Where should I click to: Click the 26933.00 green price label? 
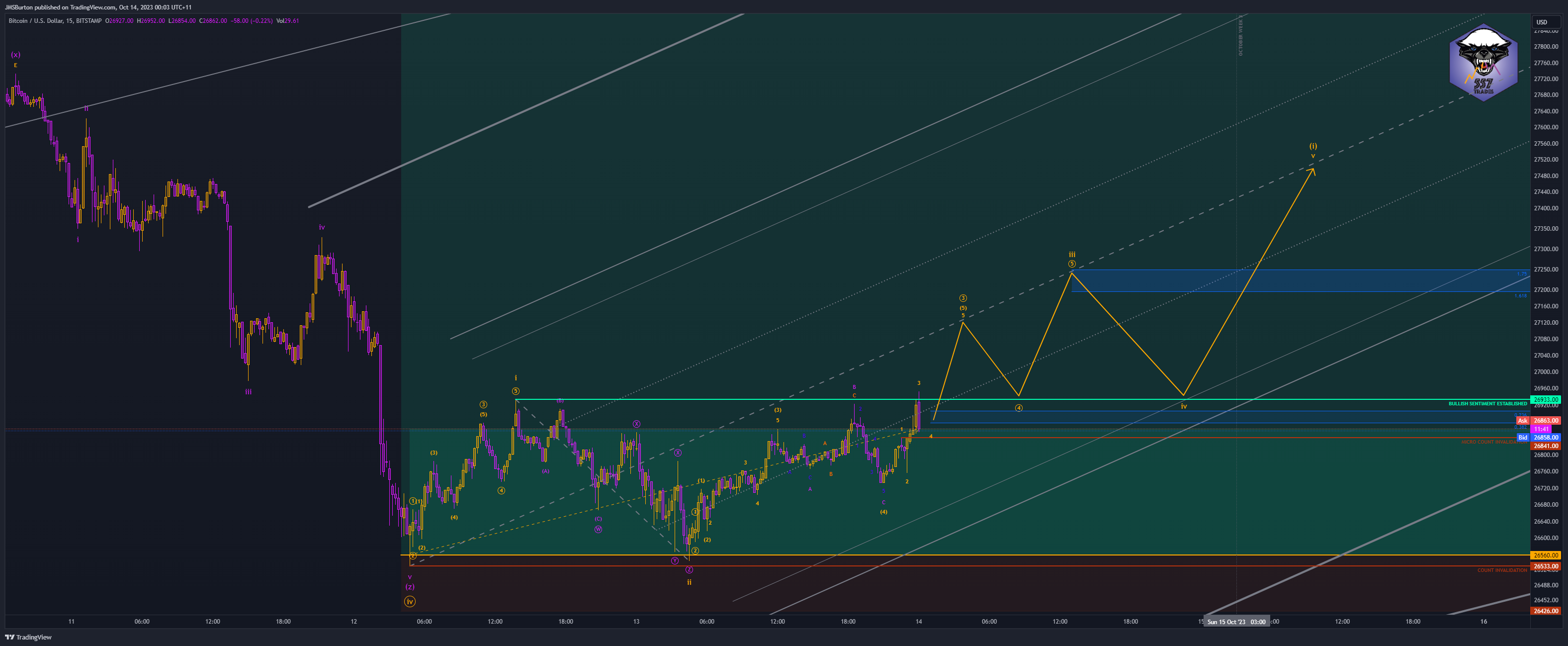coord(1546,399)
